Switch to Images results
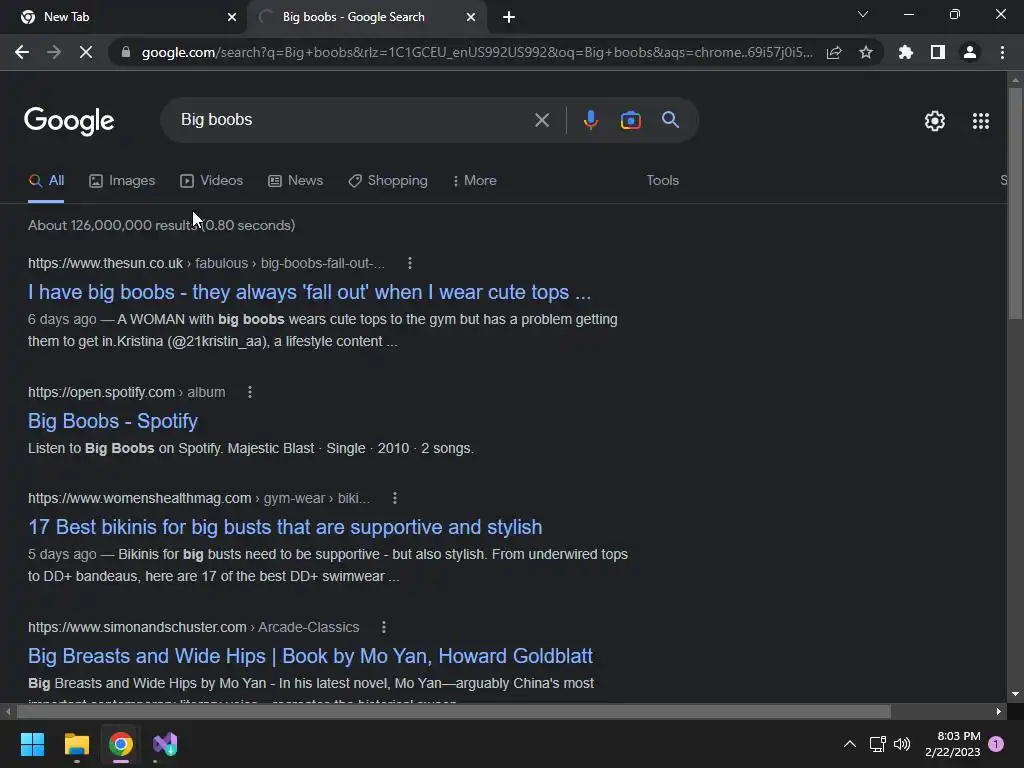This screenshot has height=768, width=1024. [122, 181]
